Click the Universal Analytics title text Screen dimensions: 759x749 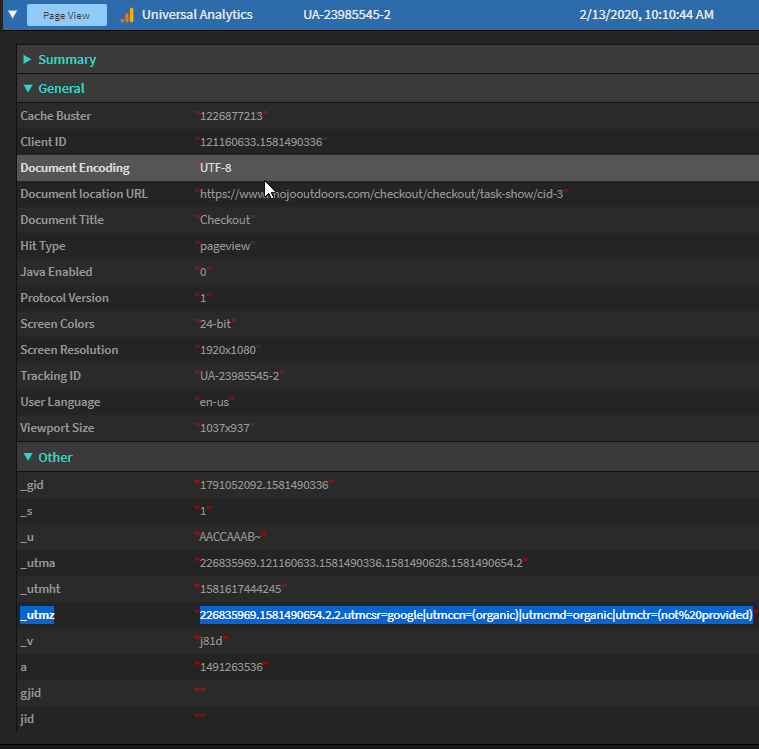coord(197,15)
